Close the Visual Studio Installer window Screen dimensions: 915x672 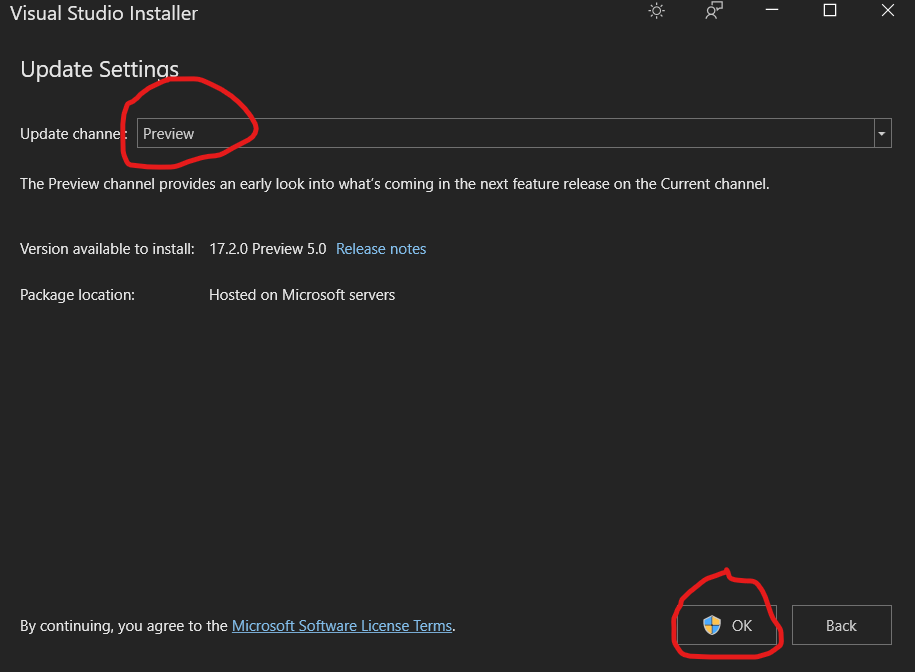tap(888, 12)
